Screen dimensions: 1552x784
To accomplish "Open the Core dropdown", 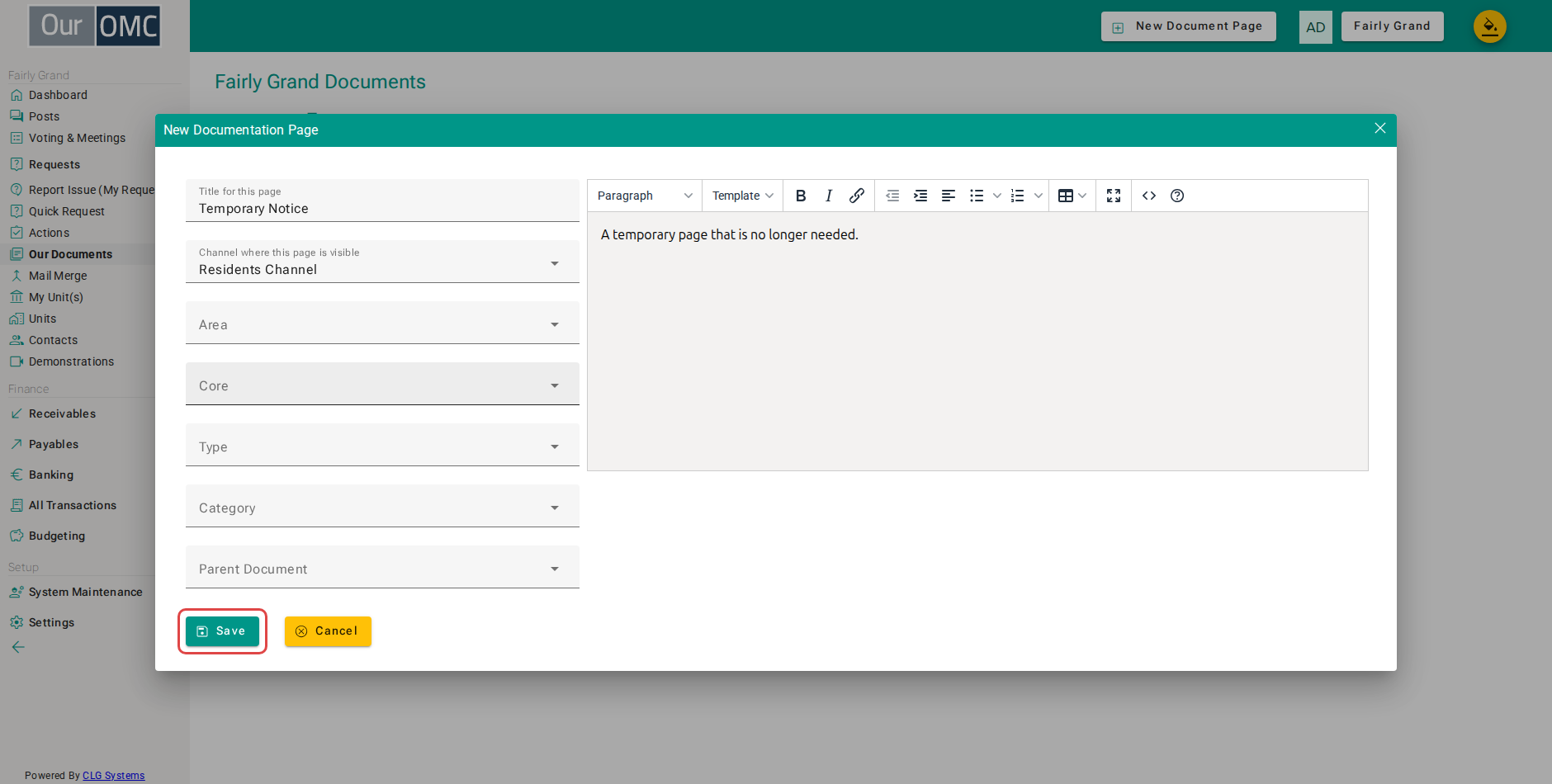I will [382, 384].
